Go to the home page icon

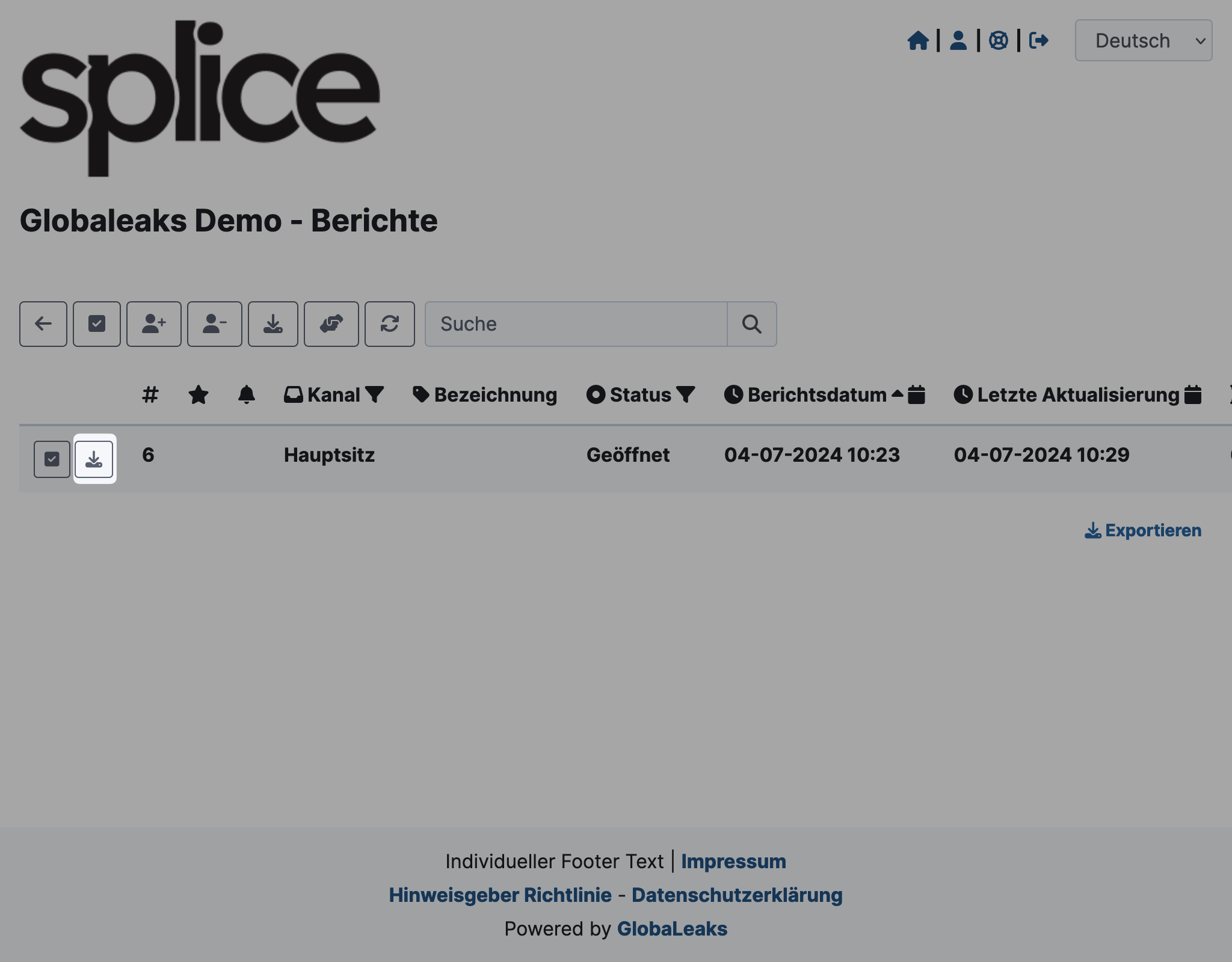(x=918, y=41)
